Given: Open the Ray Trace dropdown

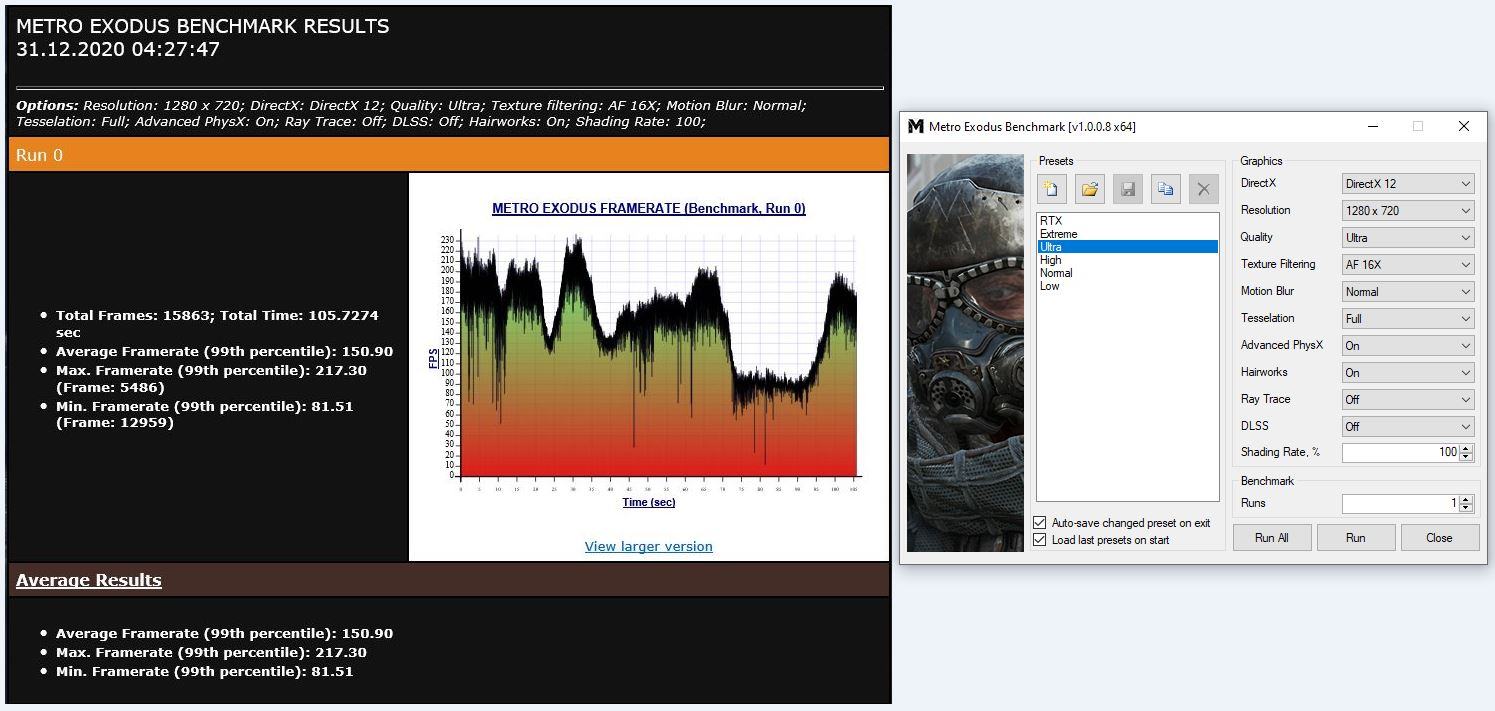Looking at the screenshot, I should coord(1408,400).
